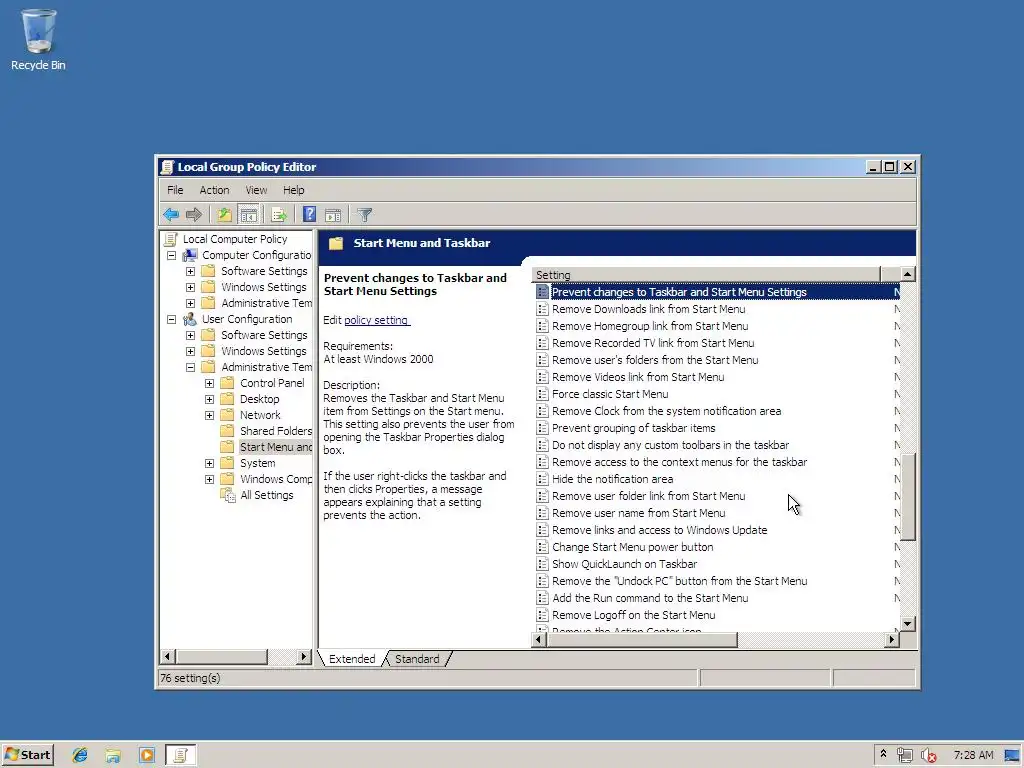Click policy icon beside Hide the notification area
This screenshot has height=768, width=1024.
(x=542, y=479)
